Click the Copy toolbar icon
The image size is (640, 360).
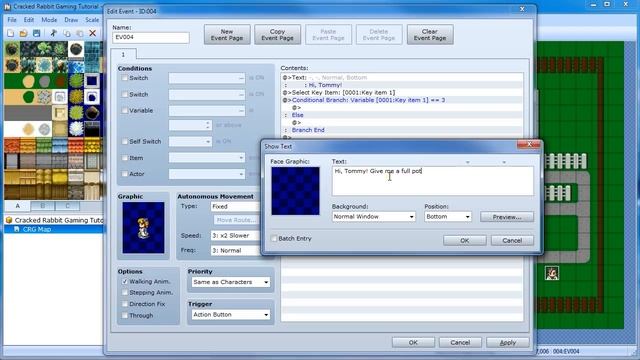click(x=67, y=33)
